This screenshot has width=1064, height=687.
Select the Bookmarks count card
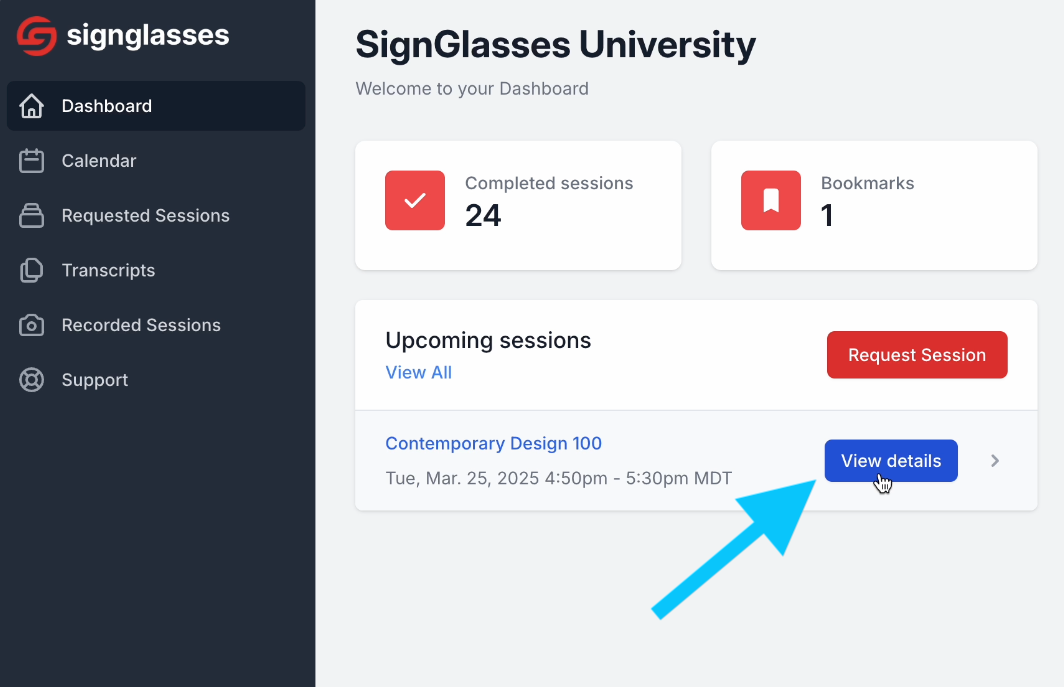click(x=874, y=206)
